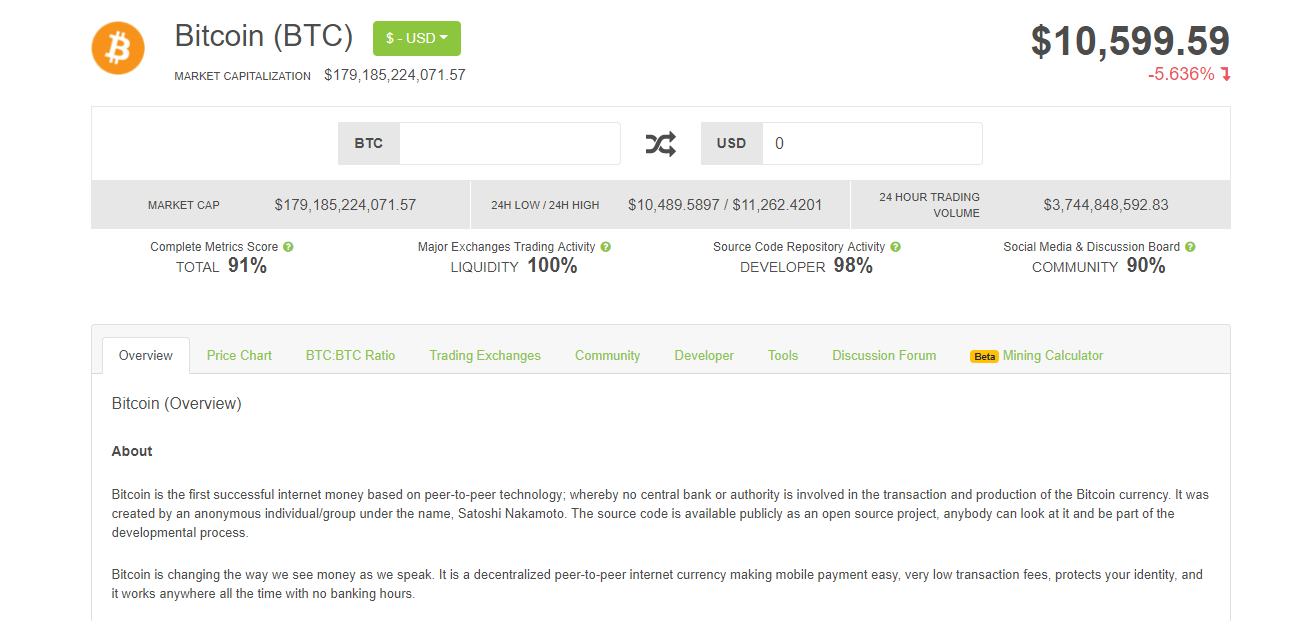Click the 24H low / high price range
1310x621 pixels.
[x=725, y=205]
